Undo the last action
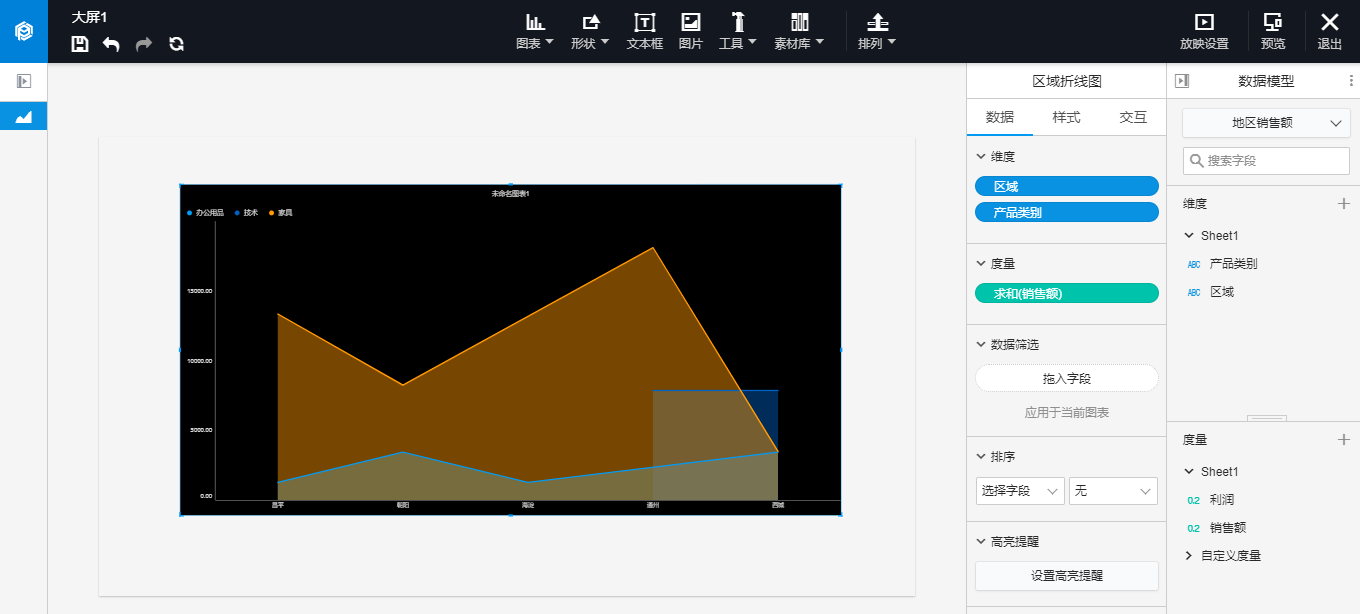Viewport: 1360px width, 614px height. pos(111,44)
